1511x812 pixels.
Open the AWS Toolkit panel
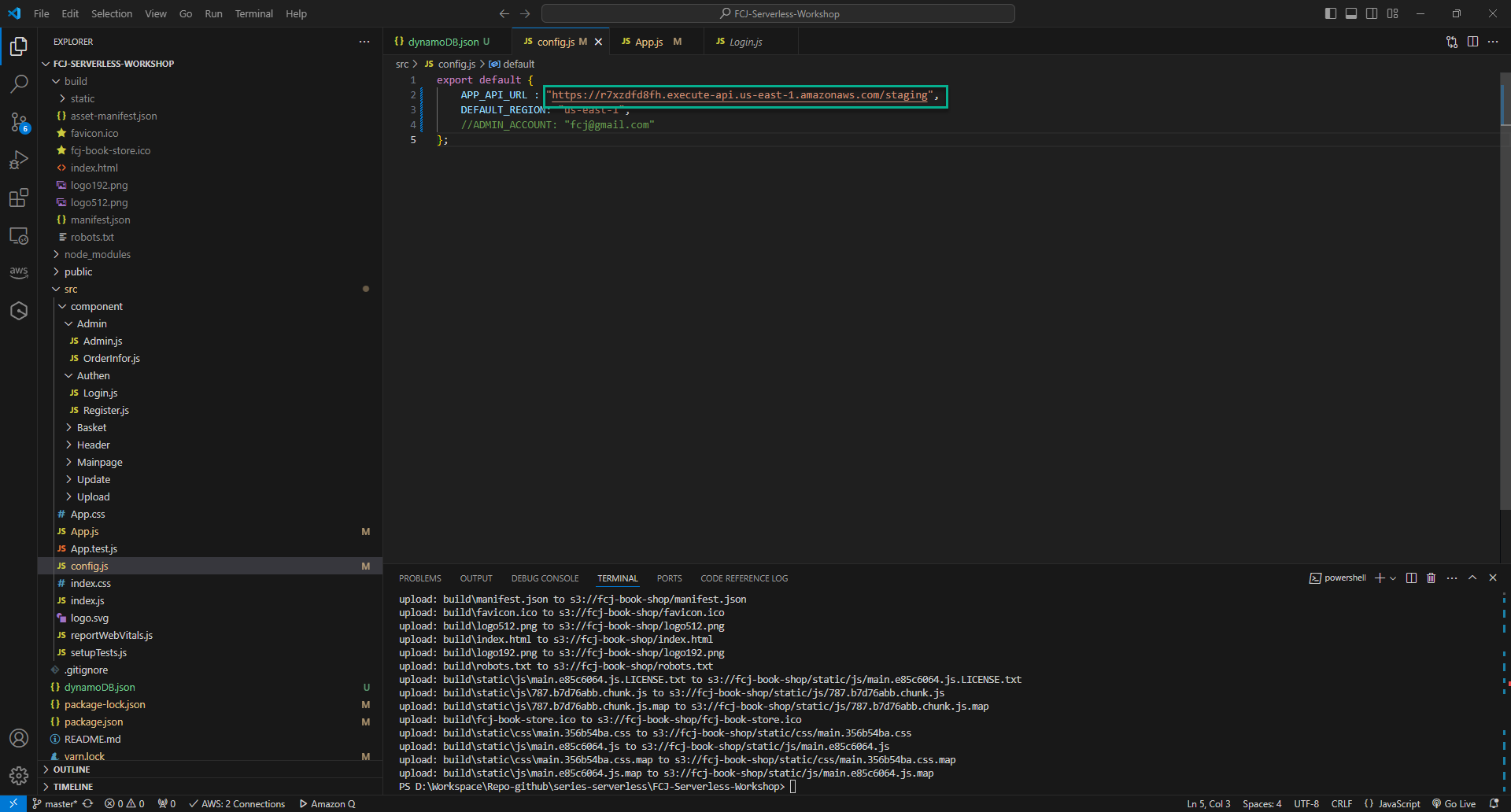click(x=19, y=272)
